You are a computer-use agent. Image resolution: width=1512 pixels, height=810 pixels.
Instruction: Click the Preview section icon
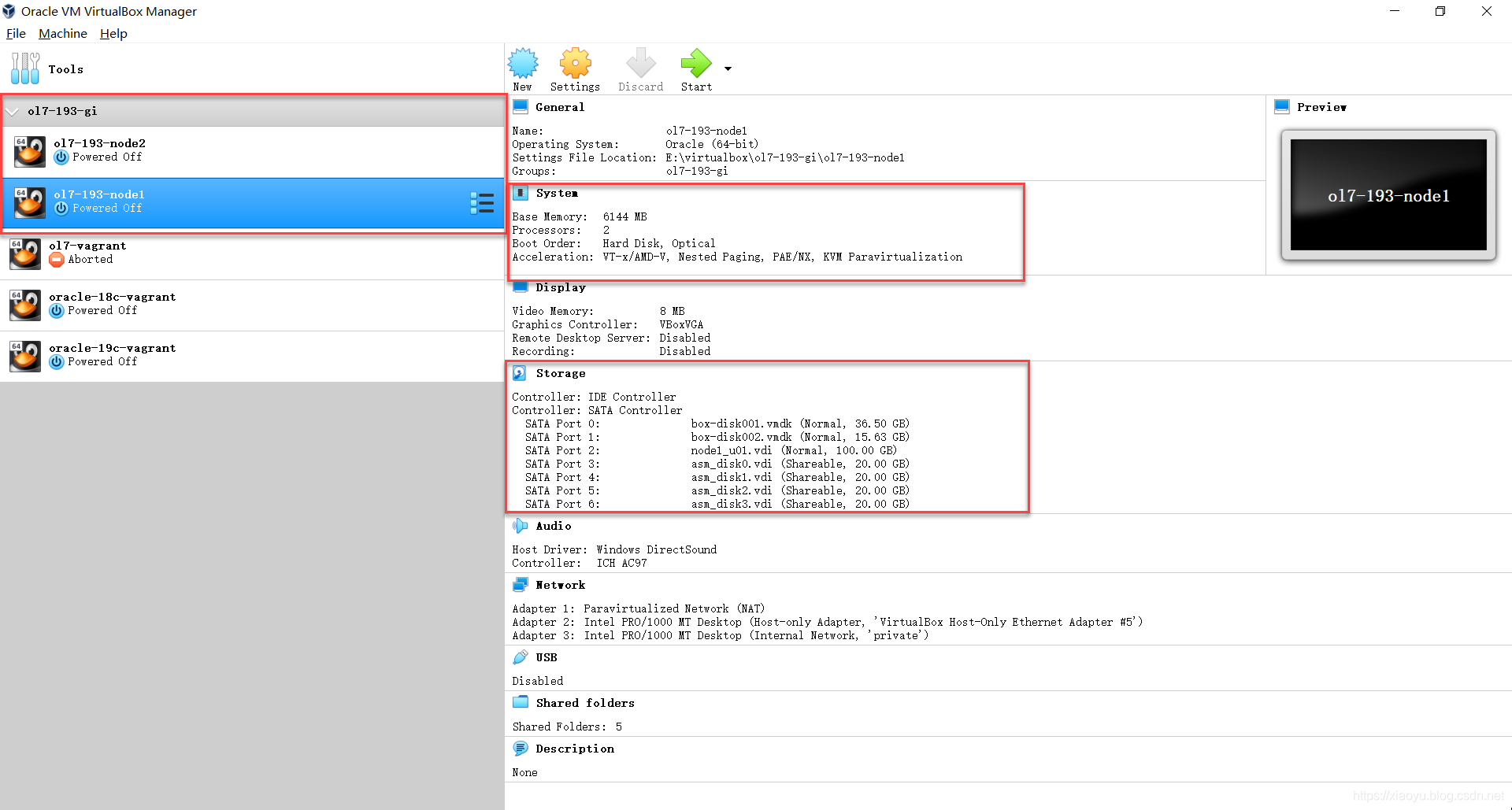tap(1281, 106)
